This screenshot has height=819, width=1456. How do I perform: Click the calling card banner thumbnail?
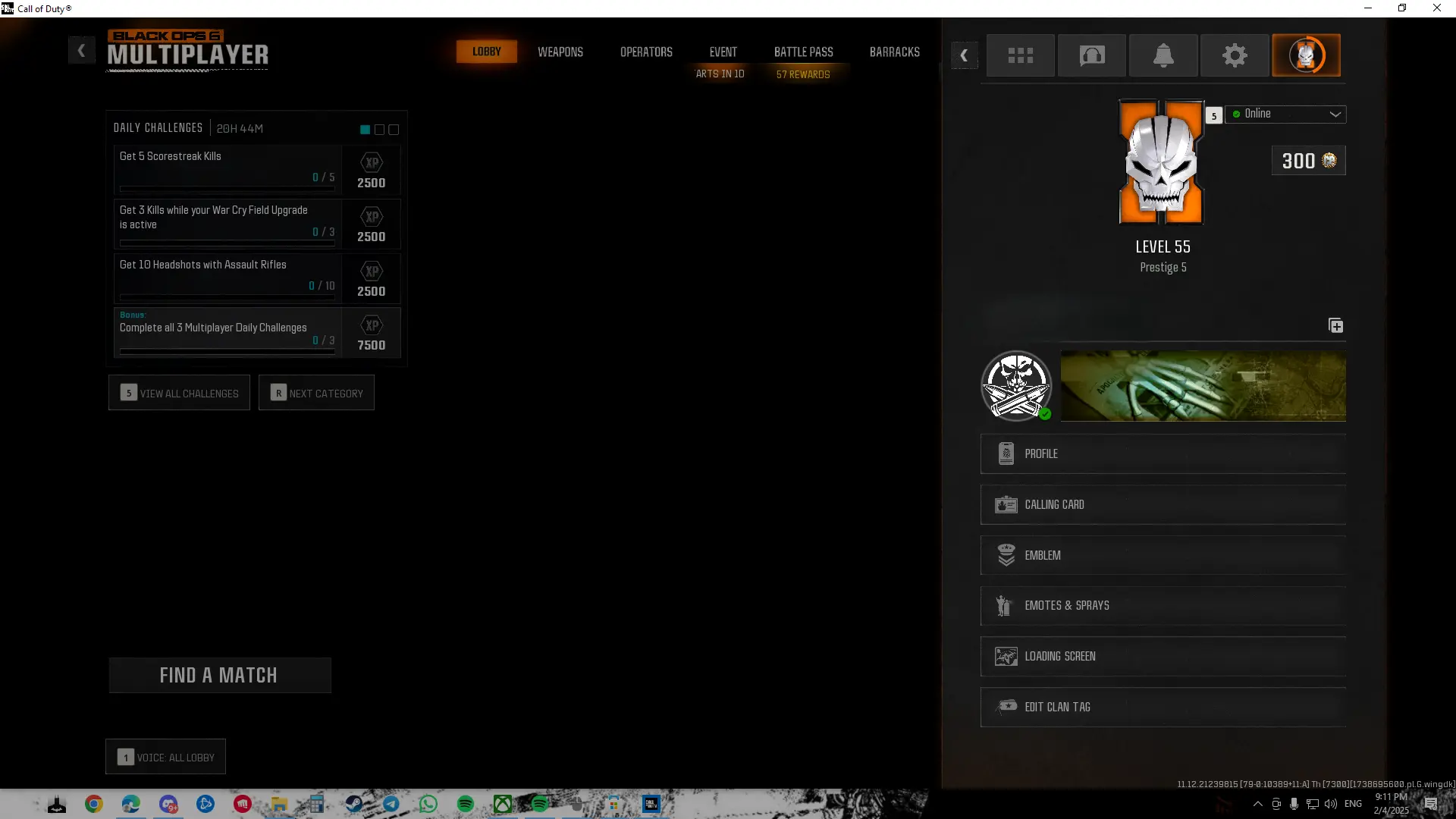coord(1203,385)
